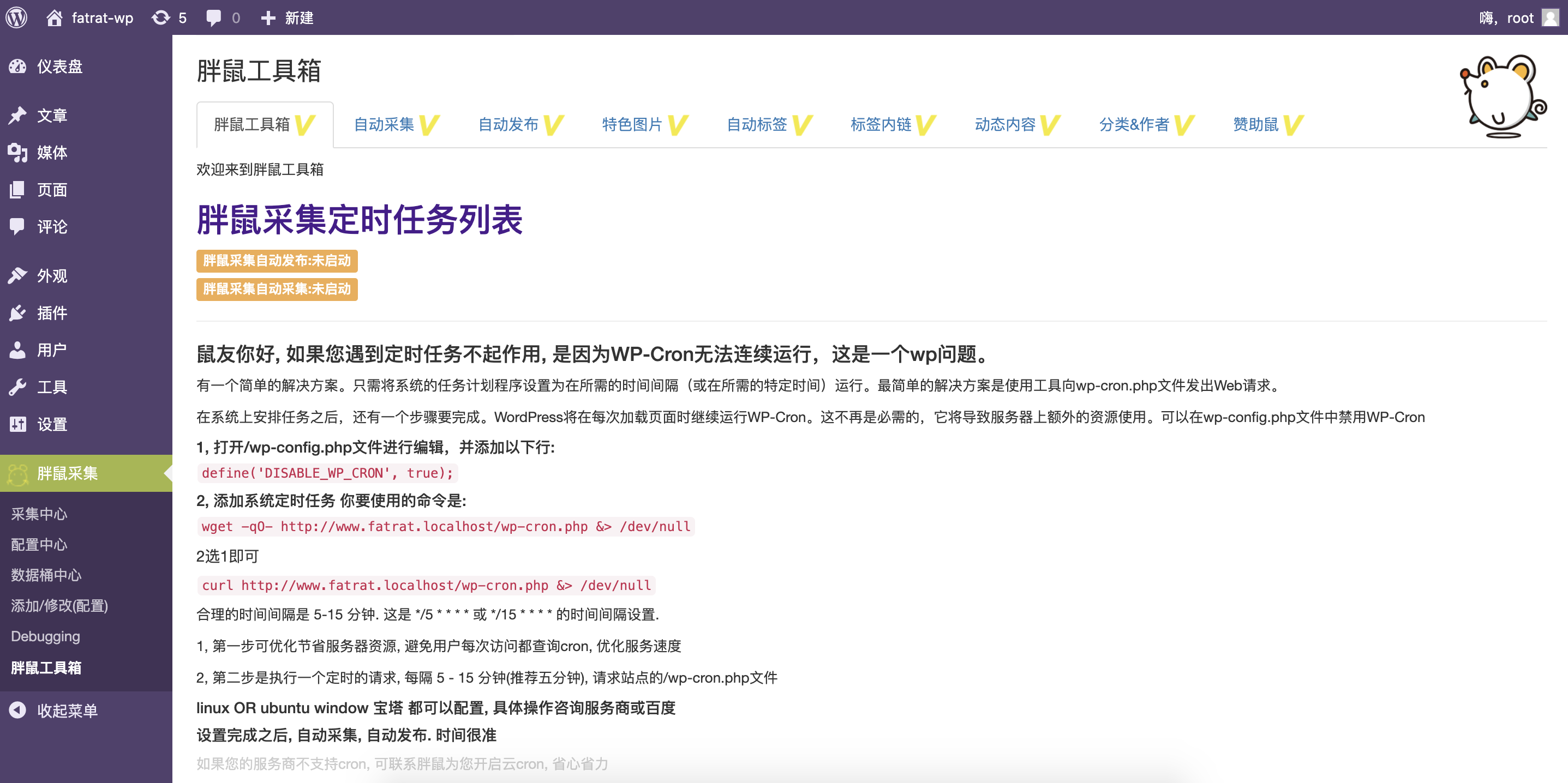Screen dimensions: 1568x783
Task: Click 收起菜单 label
Action: pyautogui.click(x=68, y=710)
